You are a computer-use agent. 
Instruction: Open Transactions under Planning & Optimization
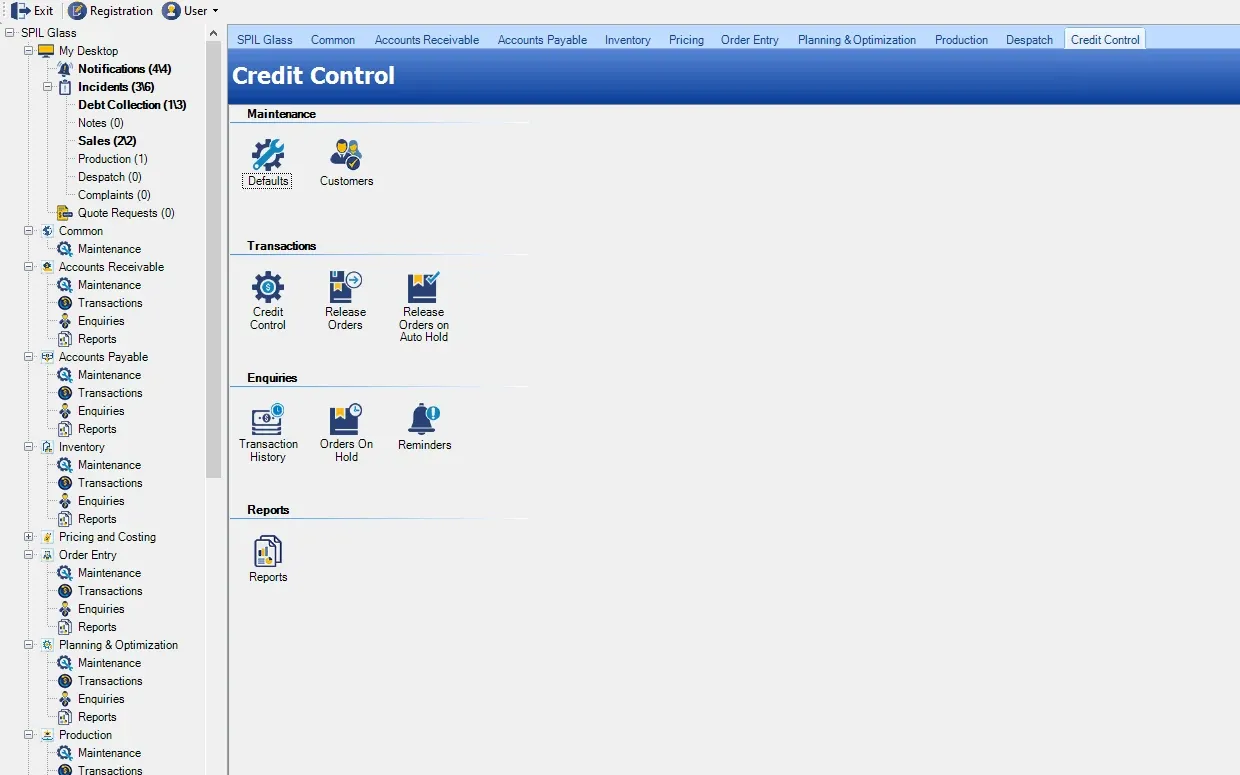point(110,681)
